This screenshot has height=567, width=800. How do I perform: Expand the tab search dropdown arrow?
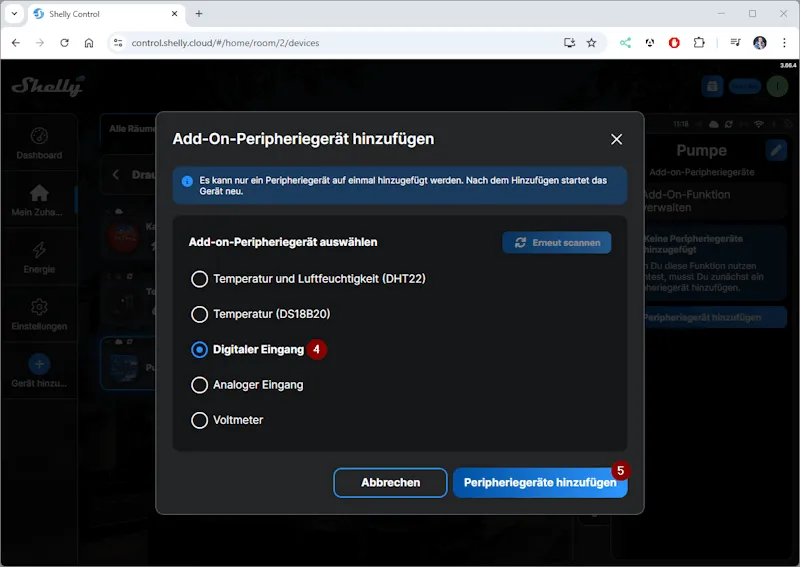(x=14, y=14)
